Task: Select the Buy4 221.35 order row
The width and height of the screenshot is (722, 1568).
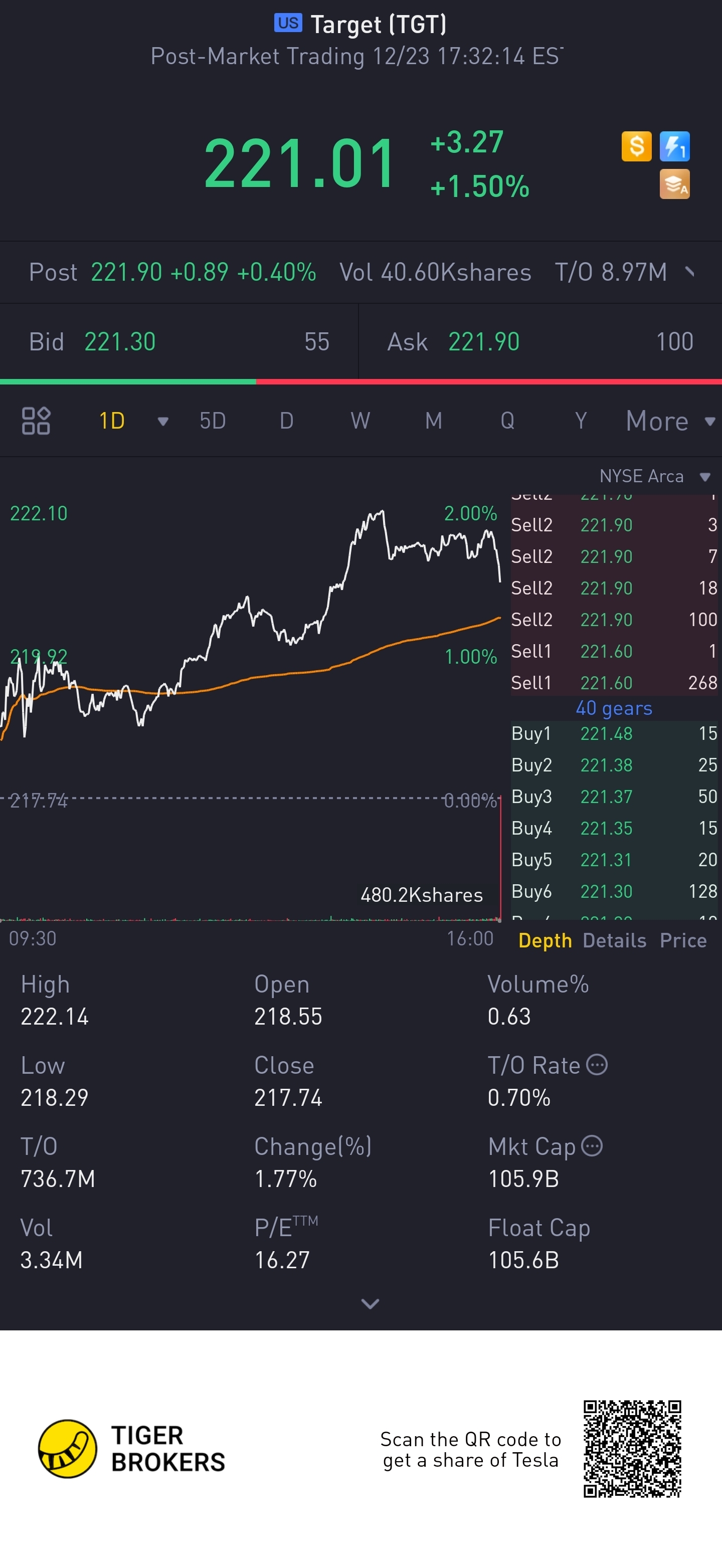Action: (614, 829)
